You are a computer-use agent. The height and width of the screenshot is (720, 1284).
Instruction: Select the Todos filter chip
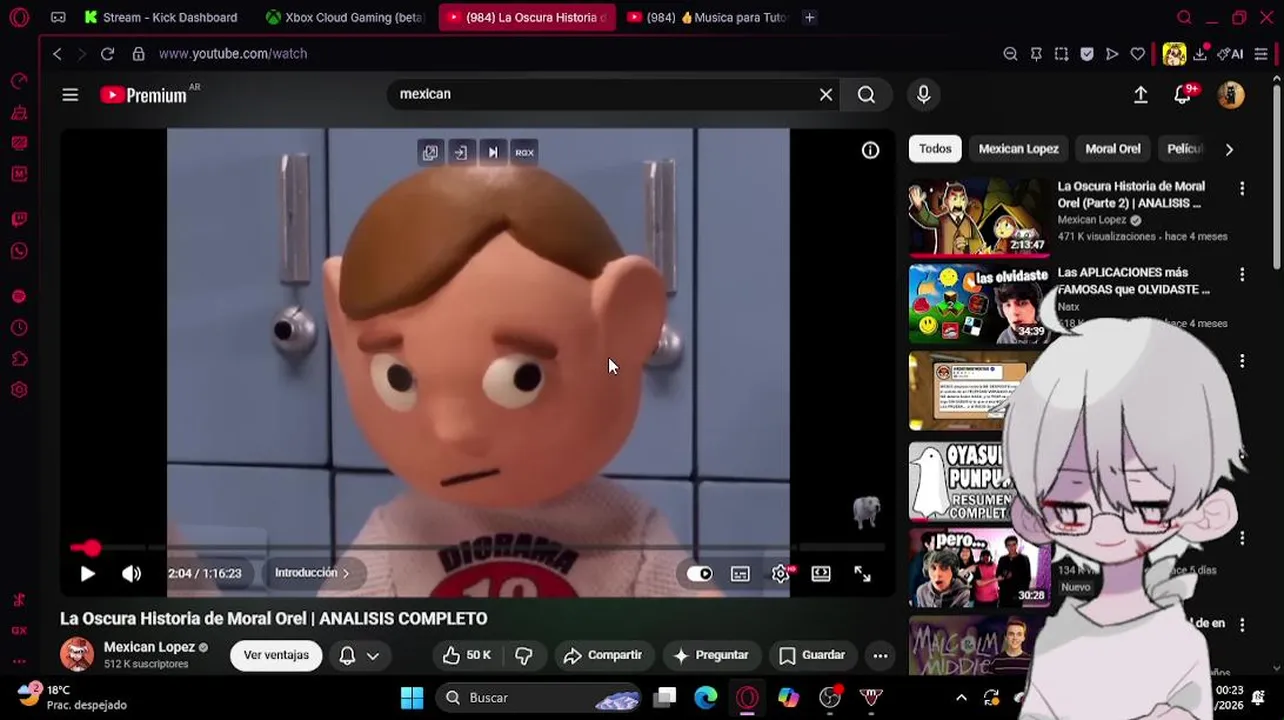point(935,149)
